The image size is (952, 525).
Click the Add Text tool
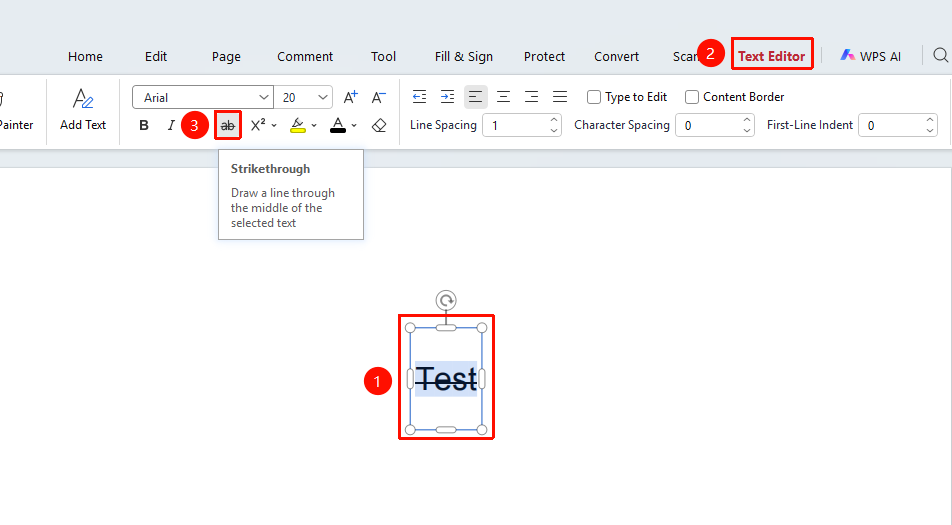tap(83, 110)
